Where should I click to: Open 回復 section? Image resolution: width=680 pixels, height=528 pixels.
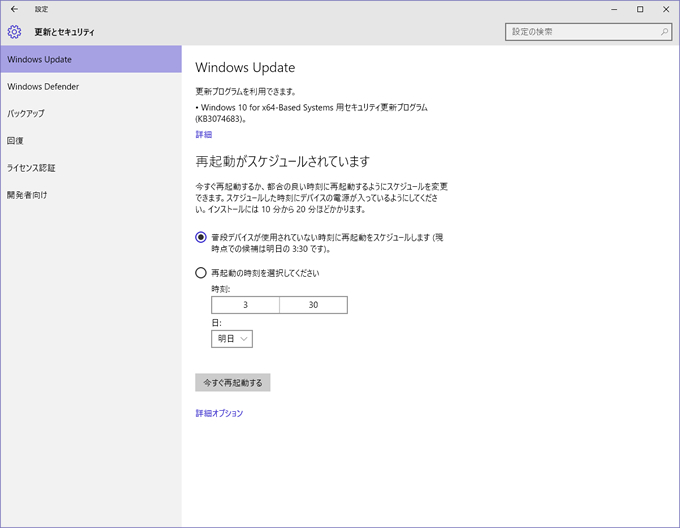click(x=91, y=141)
